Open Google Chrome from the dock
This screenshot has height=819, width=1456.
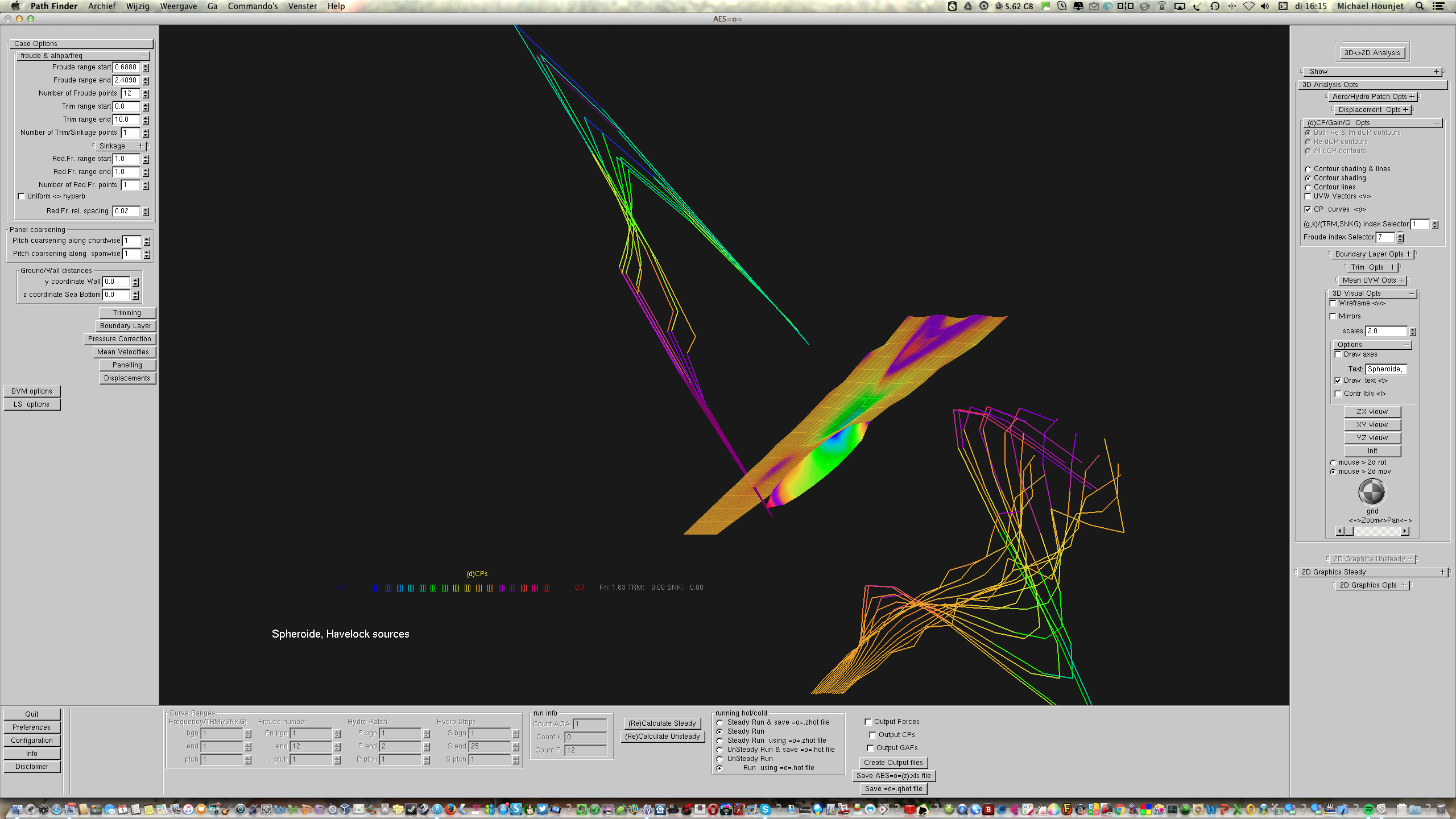[1120, 809]
